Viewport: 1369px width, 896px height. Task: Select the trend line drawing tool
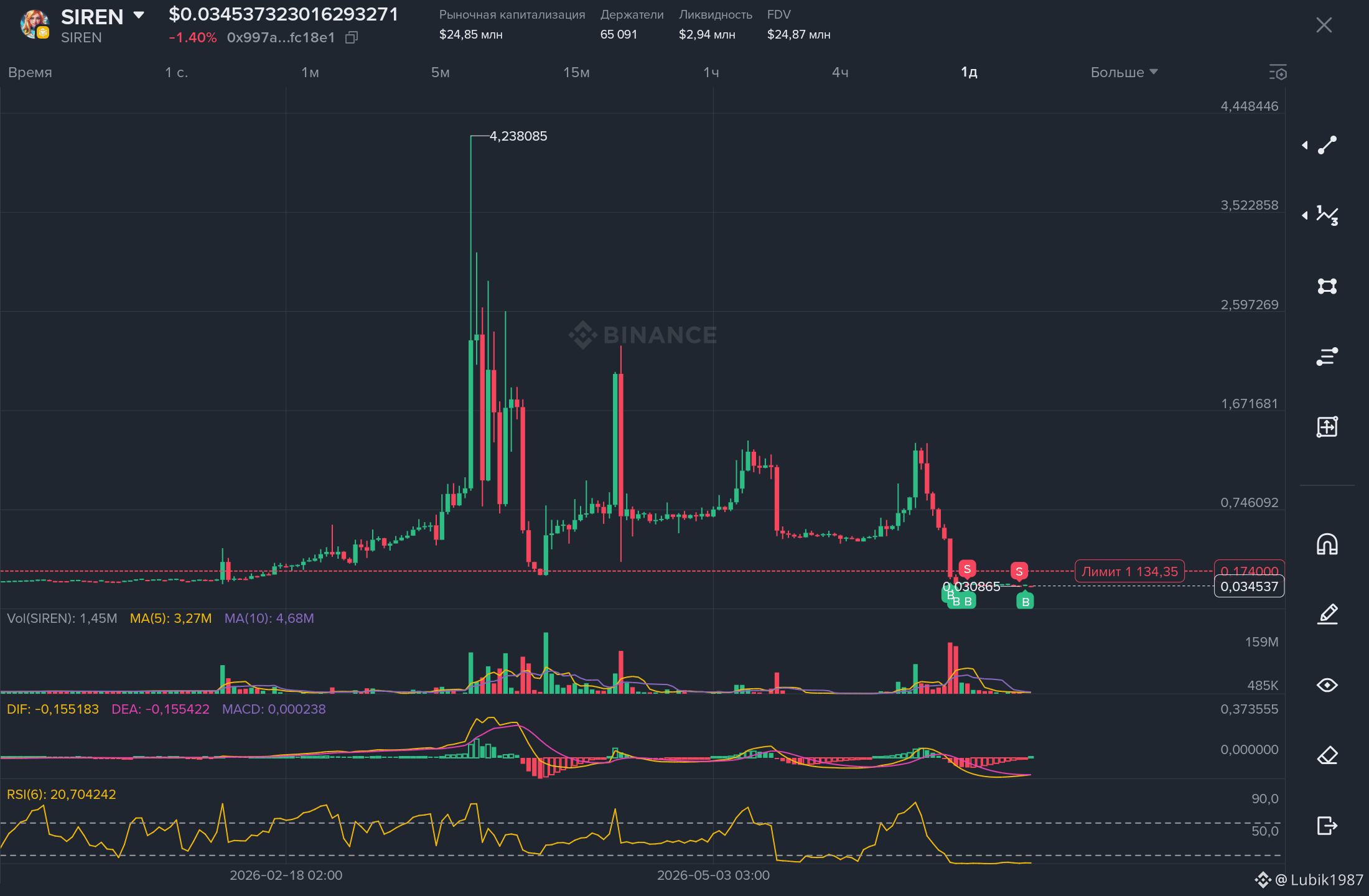pos(1327,145)
